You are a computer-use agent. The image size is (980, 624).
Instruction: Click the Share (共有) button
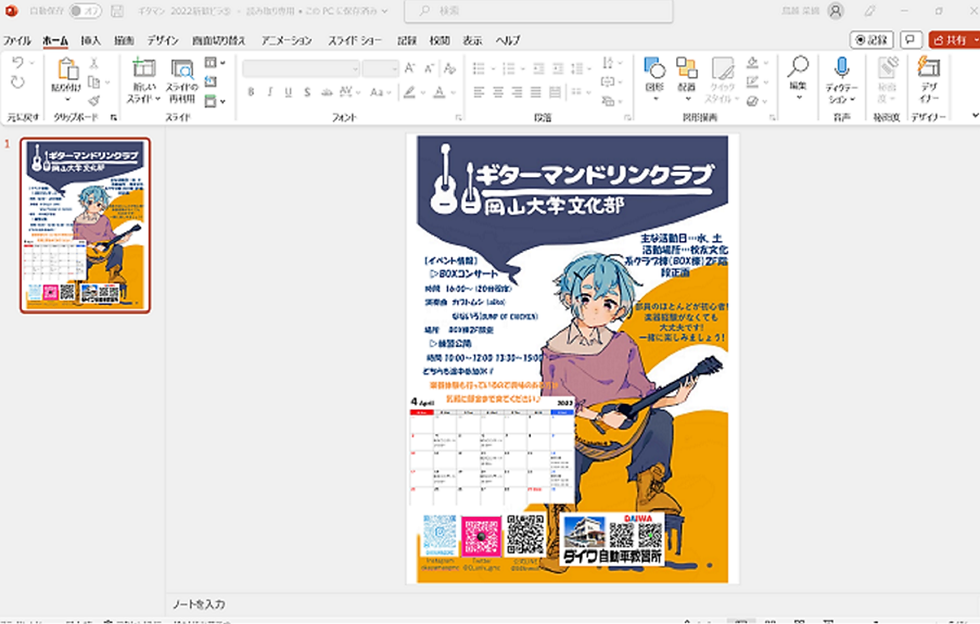[x=954, y=40]
